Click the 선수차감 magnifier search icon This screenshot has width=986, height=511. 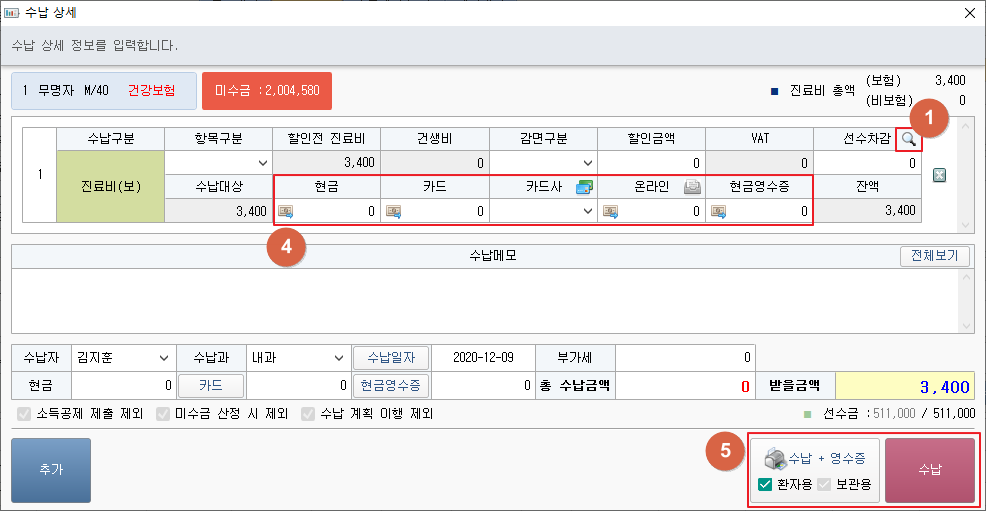[x=908, y=141]
